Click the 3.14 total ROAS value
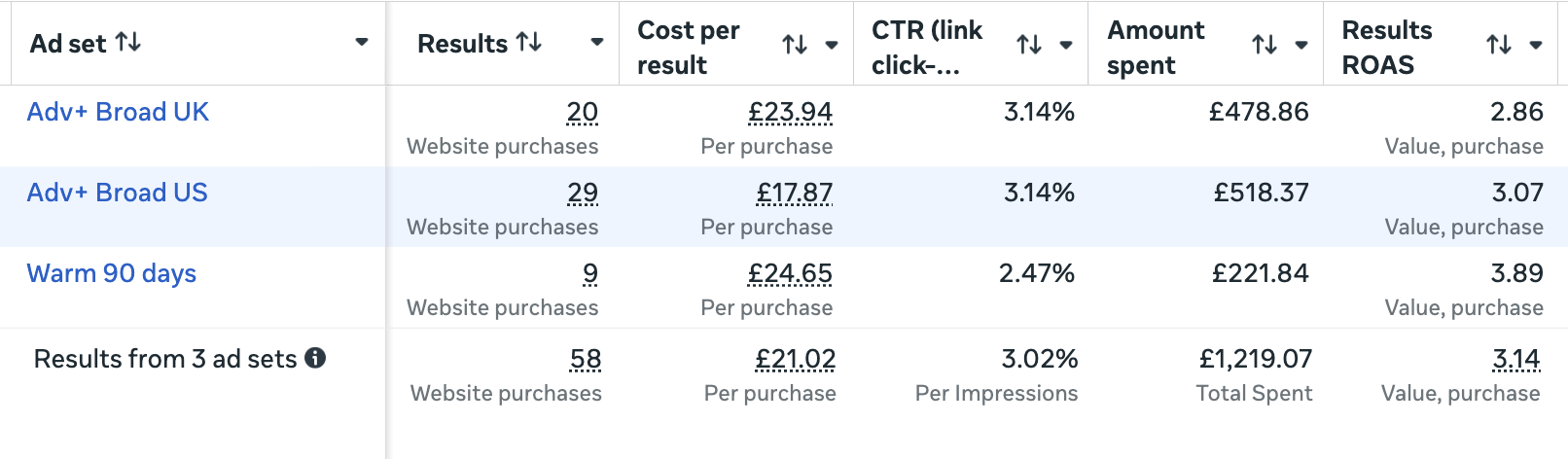This screenshot has height=459, width=1568. [1516, 359]
